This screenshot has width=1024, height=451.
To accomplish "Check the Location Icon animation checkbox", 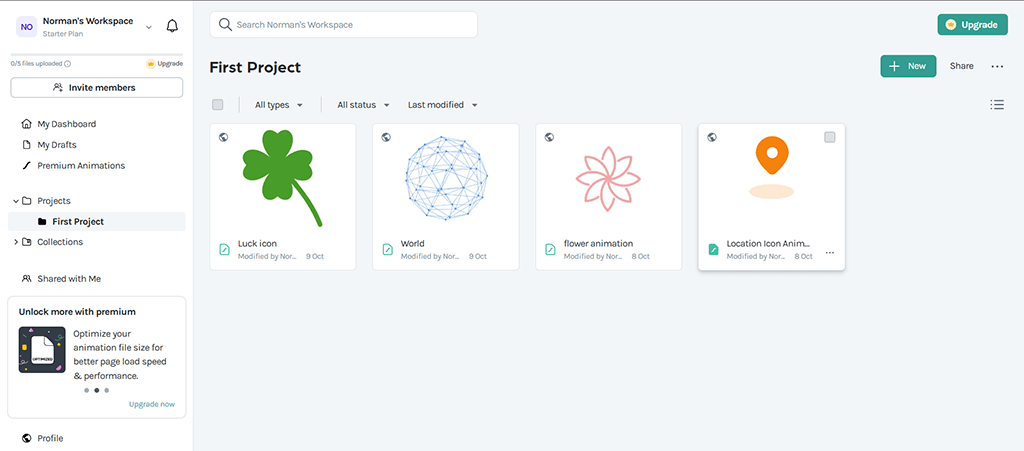I will coord(829,137).
